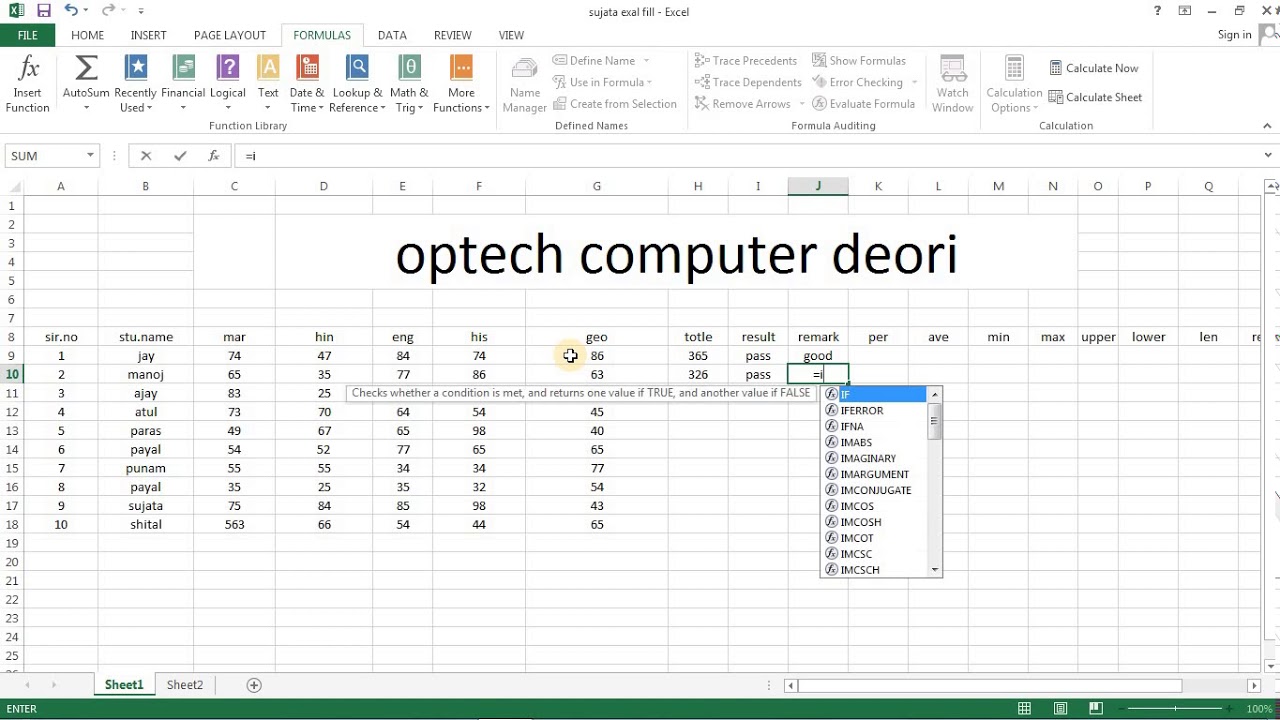Screen dimensions: 1280x720
Task: Switch to the REVIEW tab
Action: [453, 35]
